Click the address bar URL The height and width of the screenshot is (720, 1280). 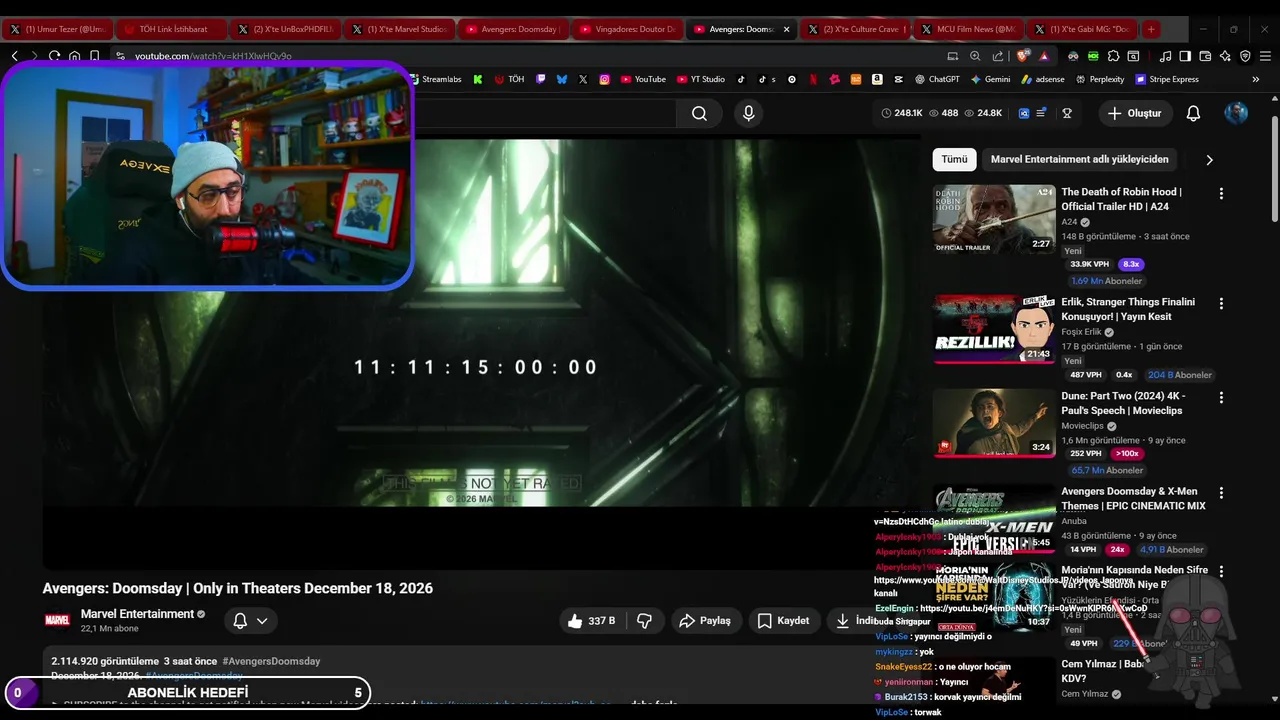[x=213, y=56]
